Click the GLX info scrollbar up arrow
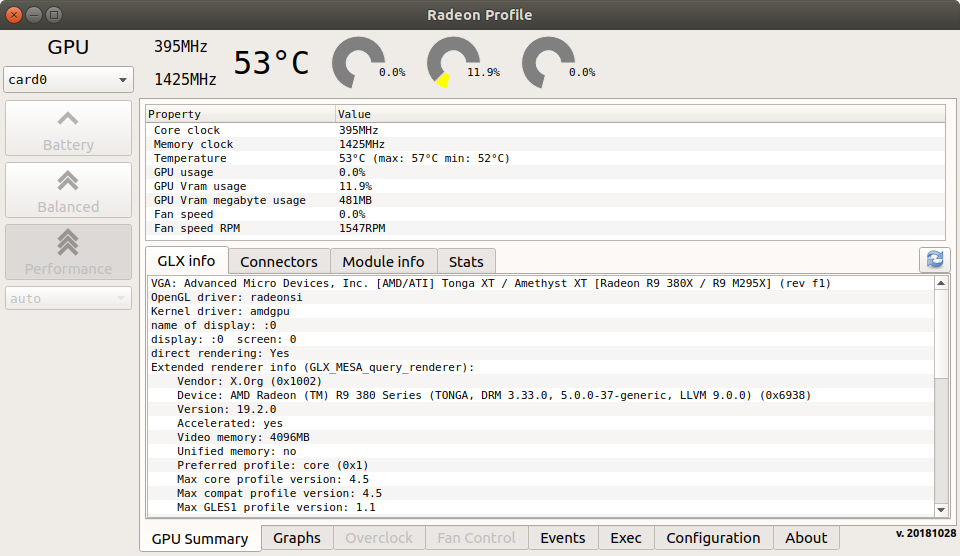 coord(941,282)
